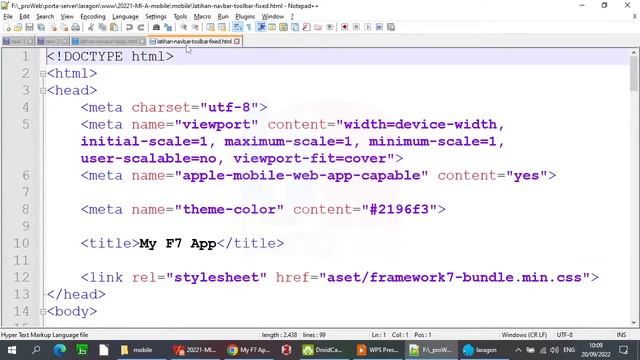Click the Folder as Workspace icon
The image size is (640, 360).
[x=318, y=27]
